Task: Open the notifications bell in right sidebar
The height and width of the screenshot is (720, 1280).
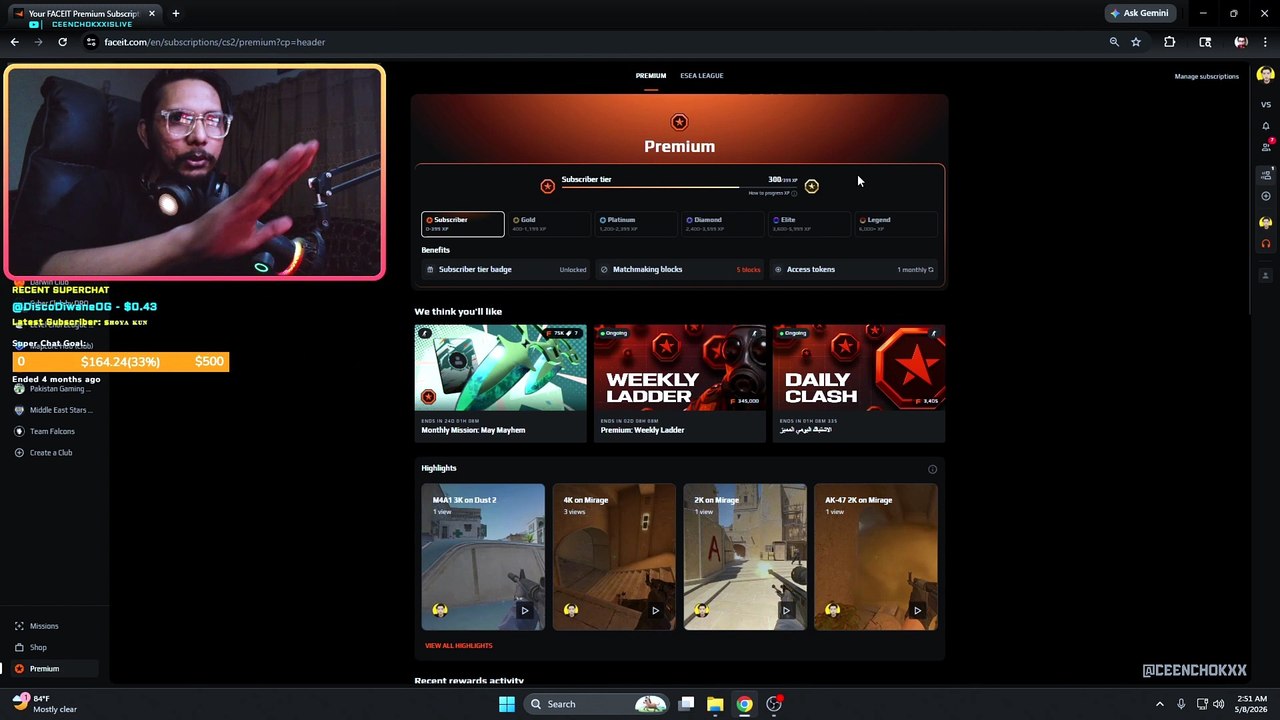Action: coord(1265,126)
